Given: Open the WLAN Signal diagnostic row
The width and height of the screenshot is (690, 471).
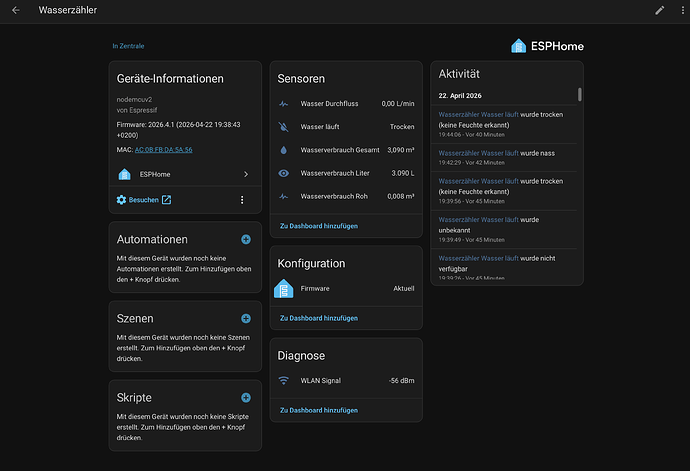Looking at the screenshot, I should pyautogui.click(x=346, y=381).
